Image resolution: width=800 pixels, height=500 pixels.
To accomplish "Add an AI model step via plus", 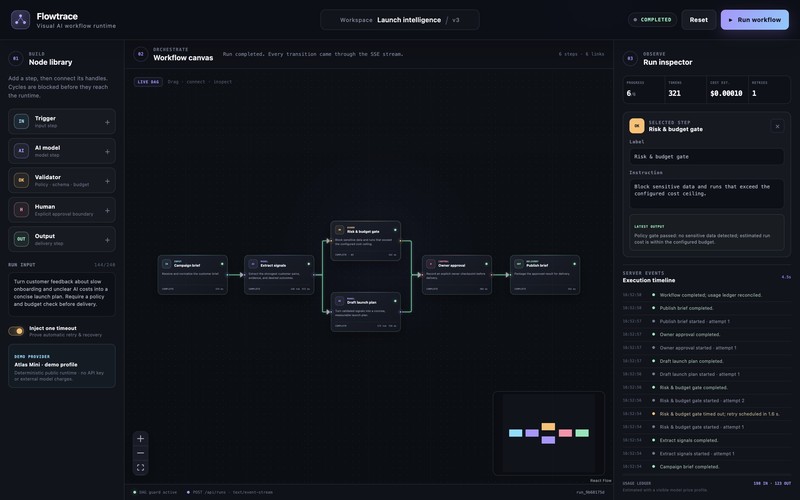I will click(107, 152).
